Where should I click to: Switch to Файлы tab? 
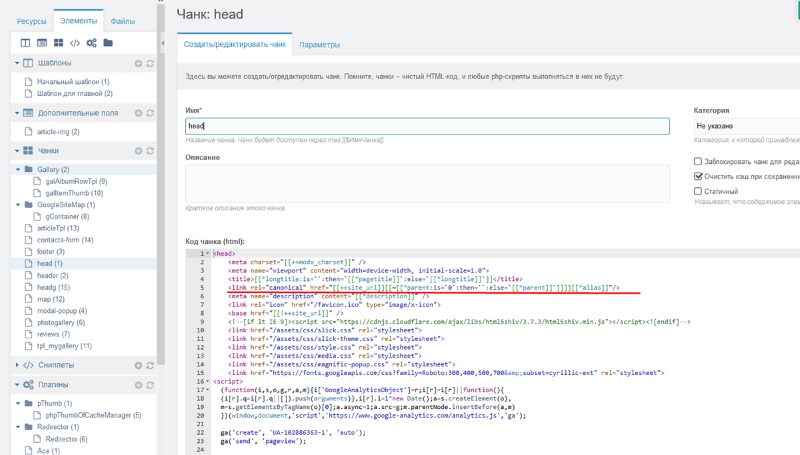pyautogui.click(x=122, y=21)
